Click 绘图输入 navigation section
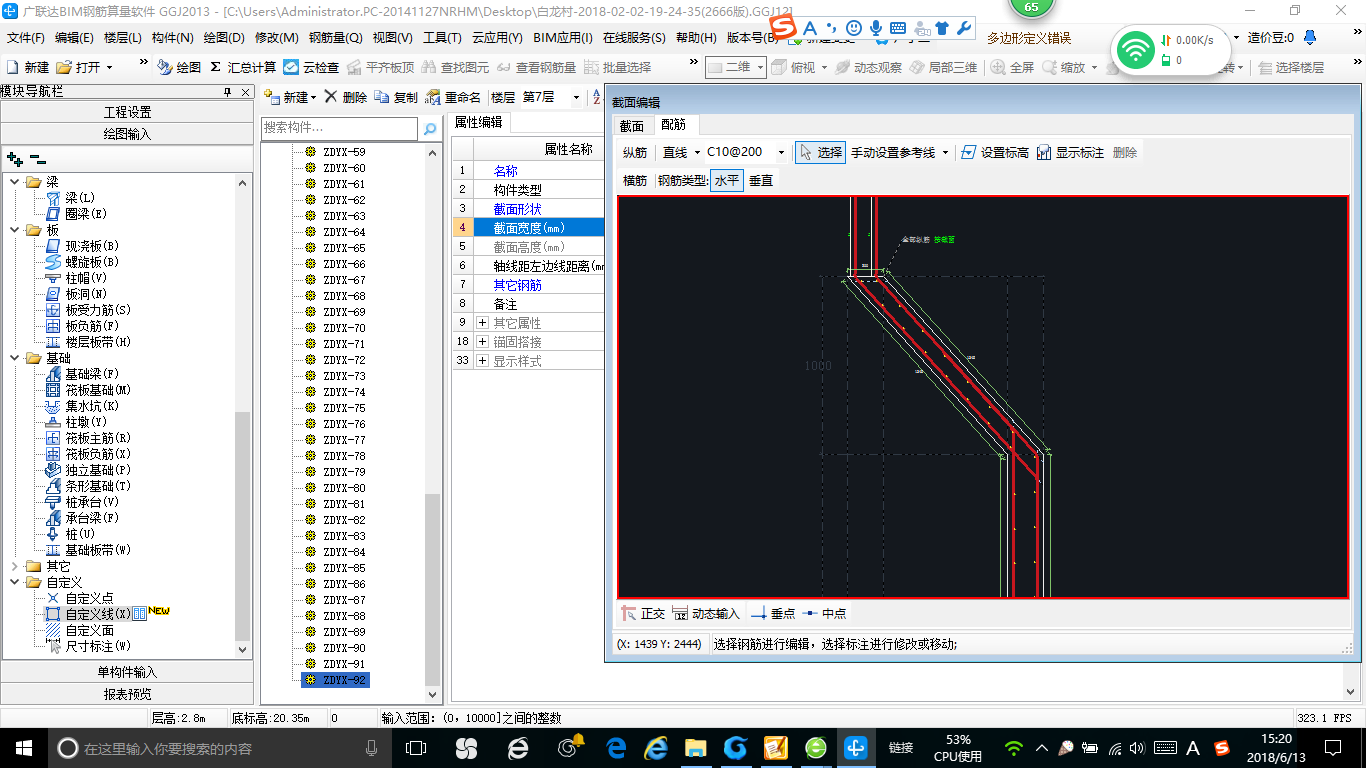The height and width of the screenshot is (768, 1366). 127,133
